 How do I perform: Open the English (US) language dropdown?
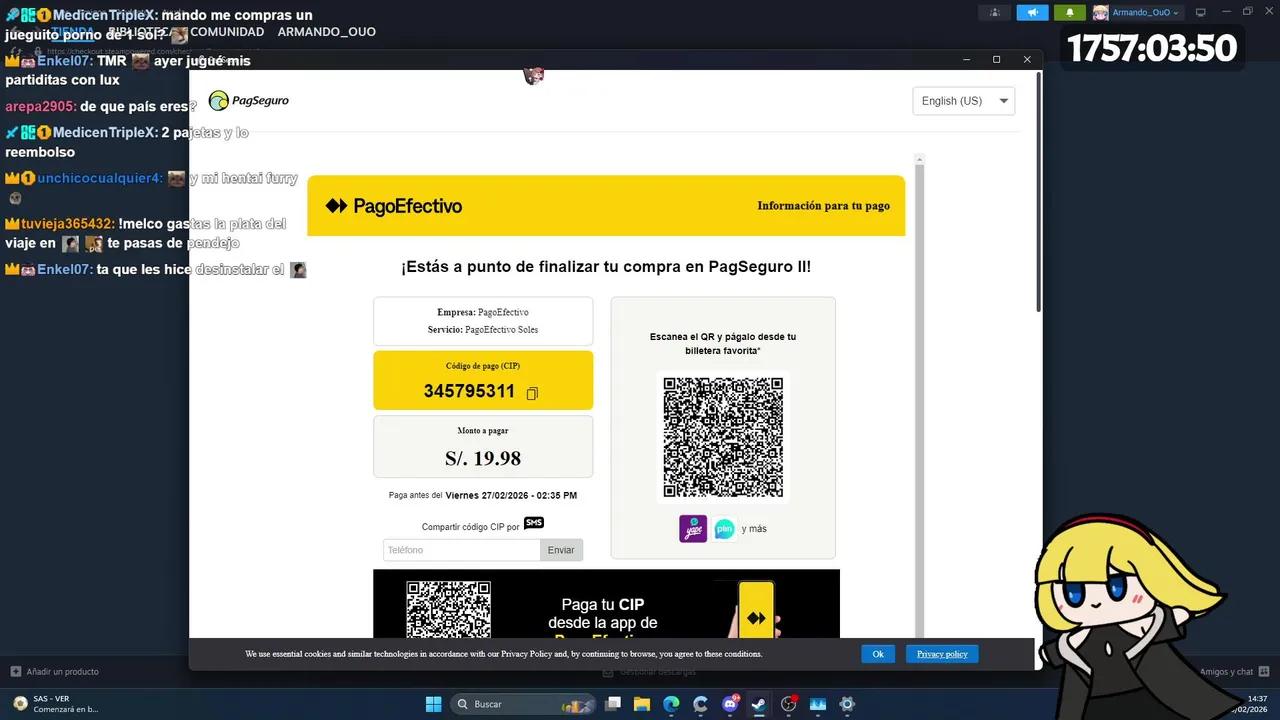[964, 101]
